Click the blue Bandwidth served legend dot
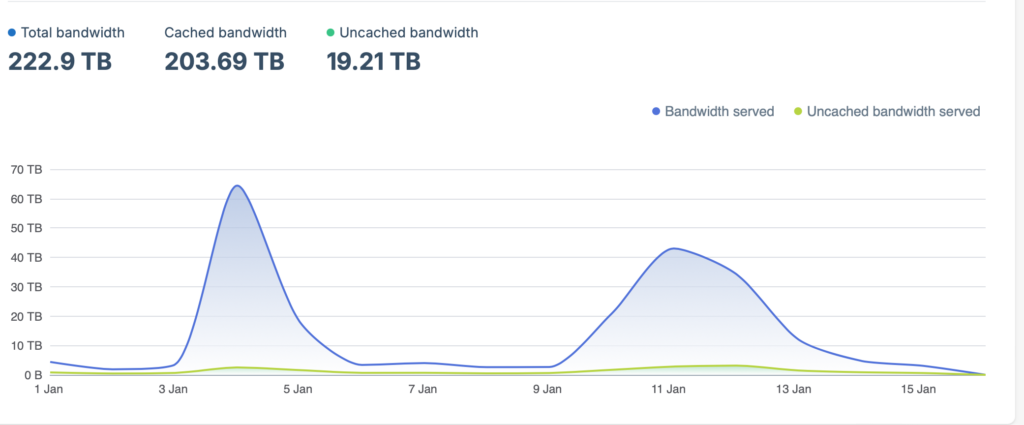This screenshot has height=425, width=1024. pyautogui.click(x=656, y=111)
